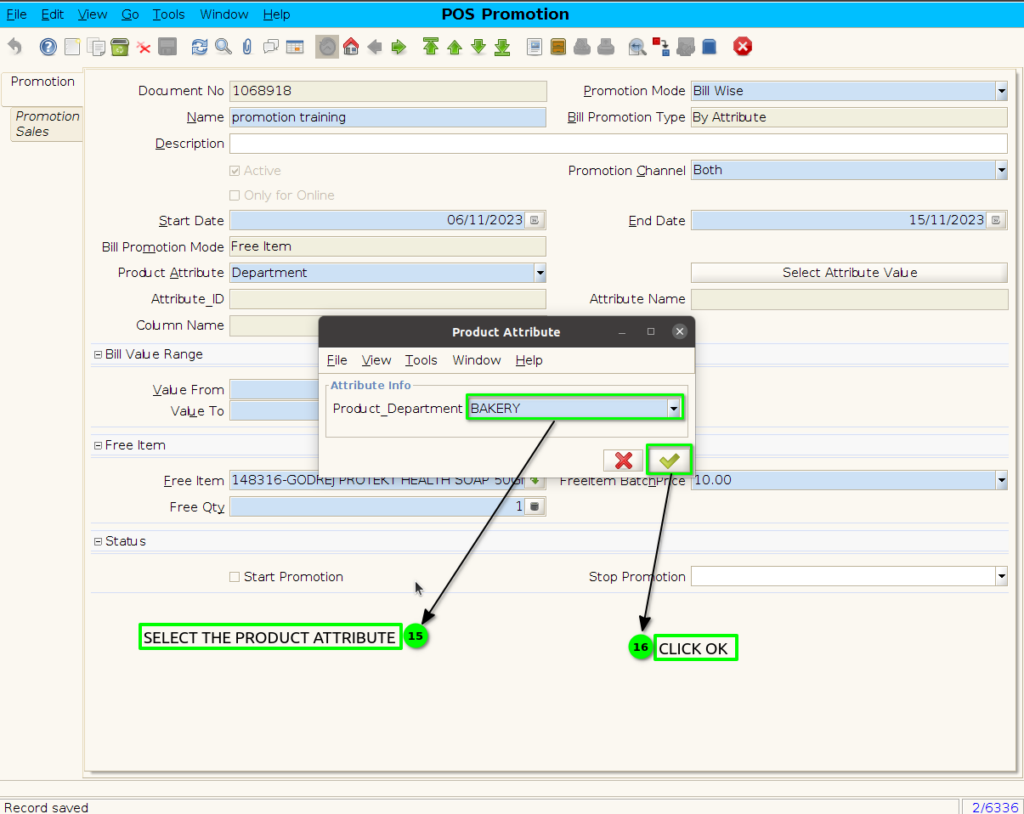This screenshot has width=1024, height=814.
Task: Open the Edit menu
Action: pos(52,14)
